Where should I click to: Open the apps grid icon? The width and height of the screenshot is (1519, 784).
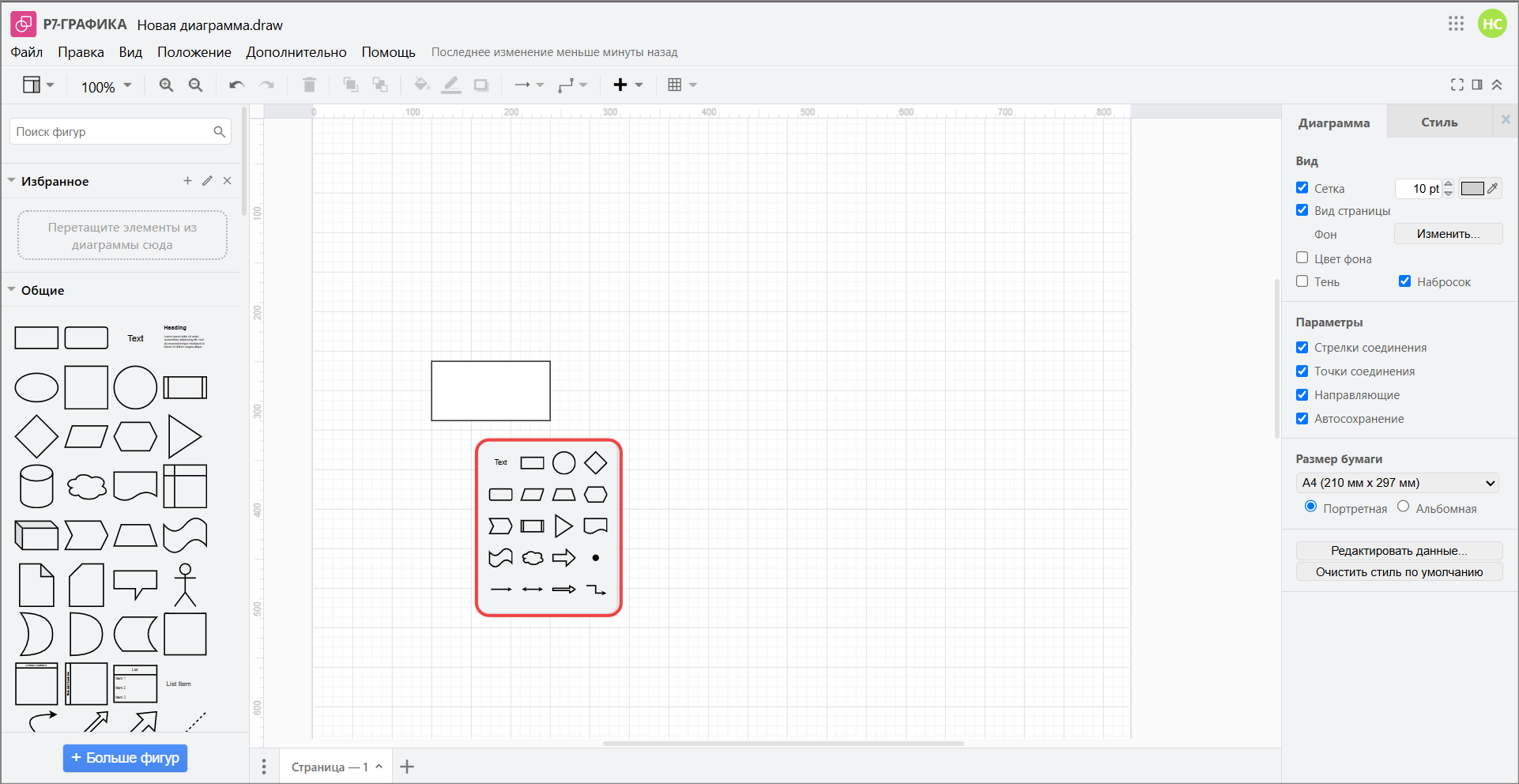tap(1457, 24)
